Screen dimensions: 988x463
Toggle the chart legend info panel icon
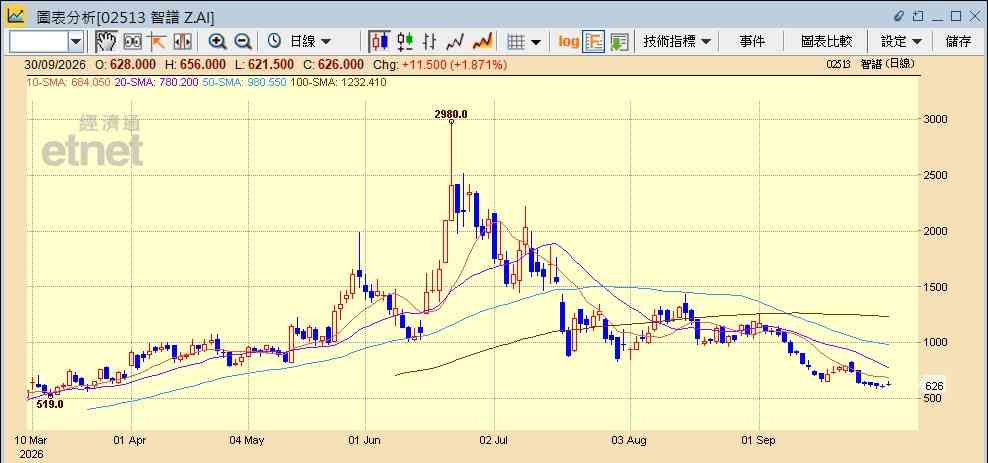(x=593, y=42)
